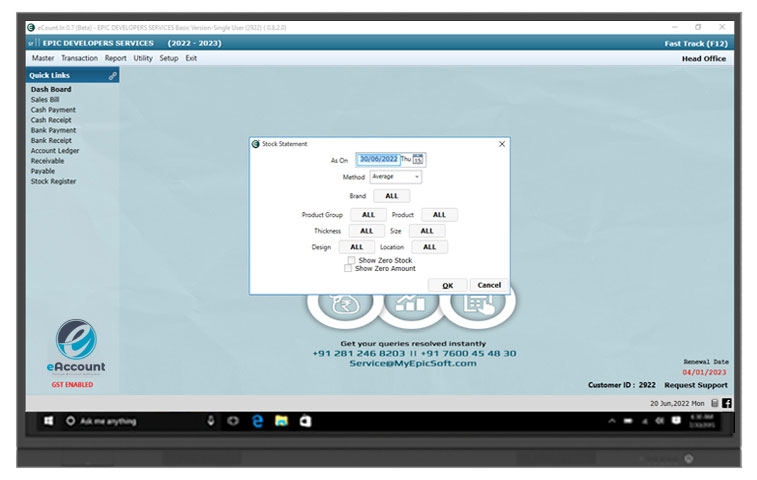757x480 pixels.
Task: Enable Show Zero Amount checkbox
Action: click(348, 268)
